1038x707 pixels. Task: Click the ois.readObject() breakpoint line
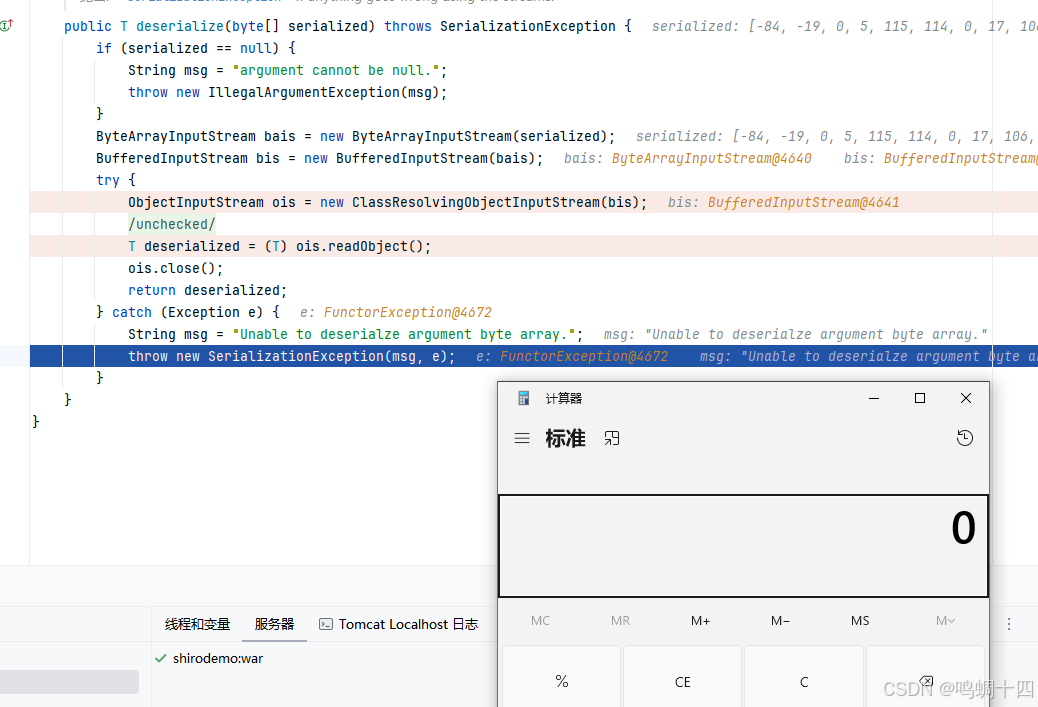pyautogui.click(x=534, y=246)
